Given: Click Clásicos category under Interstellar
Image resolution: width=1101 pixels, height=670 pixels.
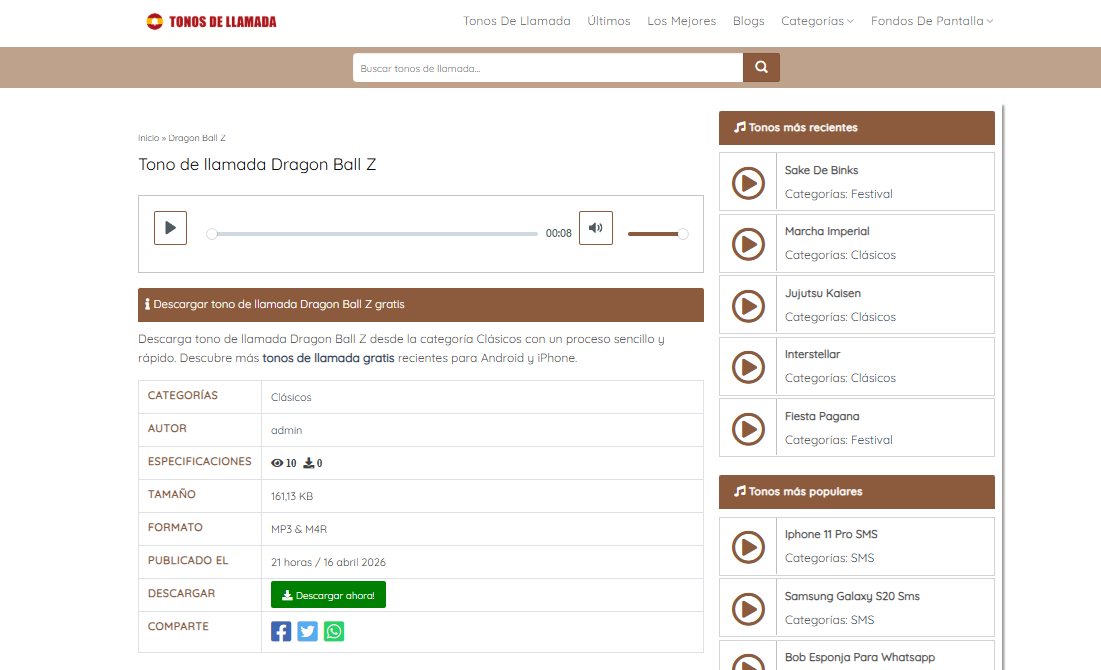Looking at the screenshot, I should click(873, 379).
